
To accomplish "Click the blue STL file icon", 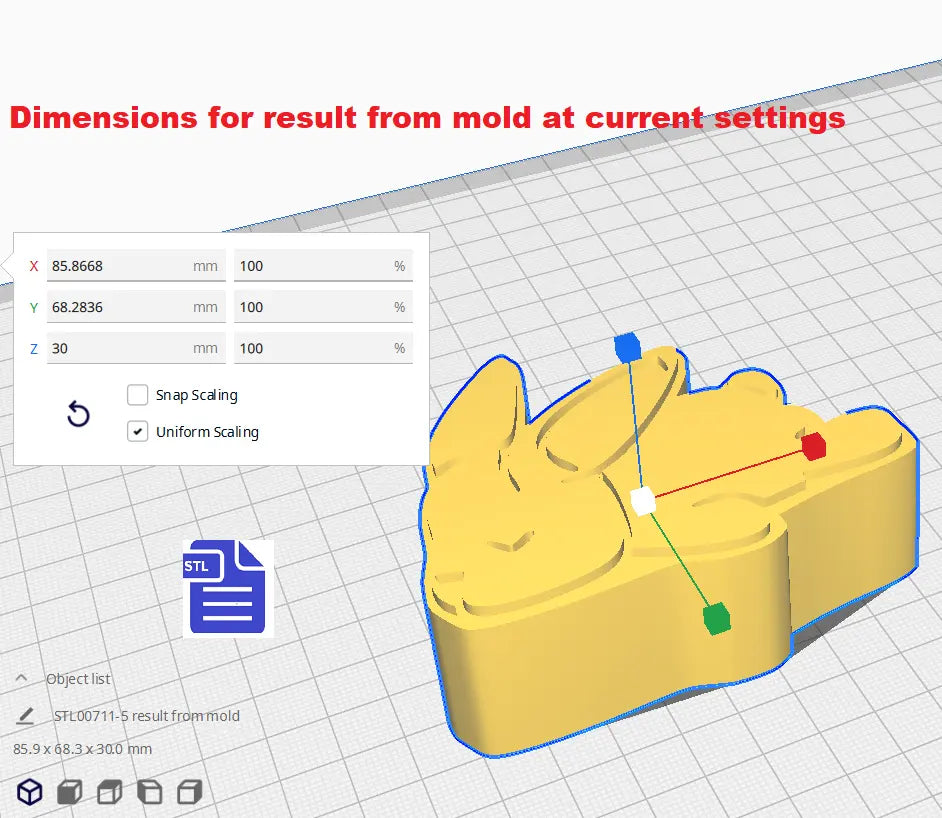I will tap(227, 588).
